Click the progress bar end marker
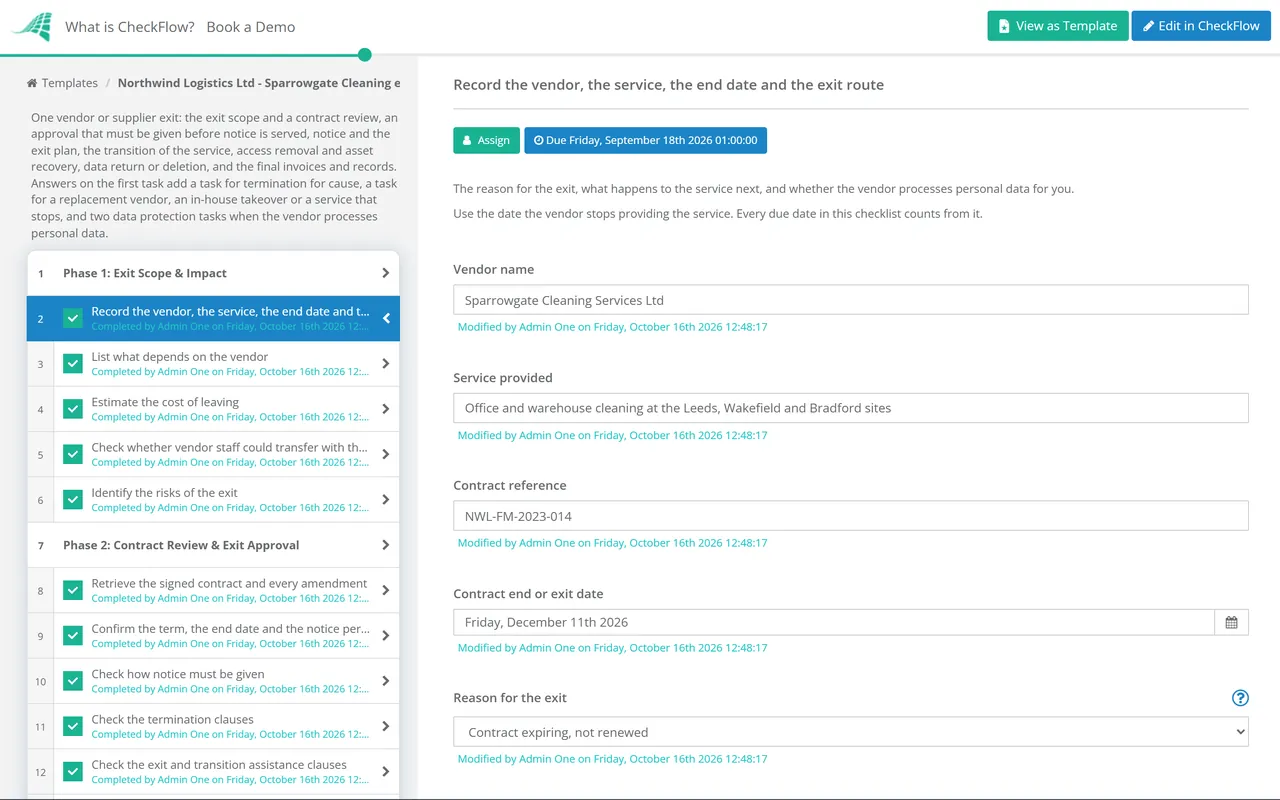This screenshot has height=800, width=1280. pos(364,55)
